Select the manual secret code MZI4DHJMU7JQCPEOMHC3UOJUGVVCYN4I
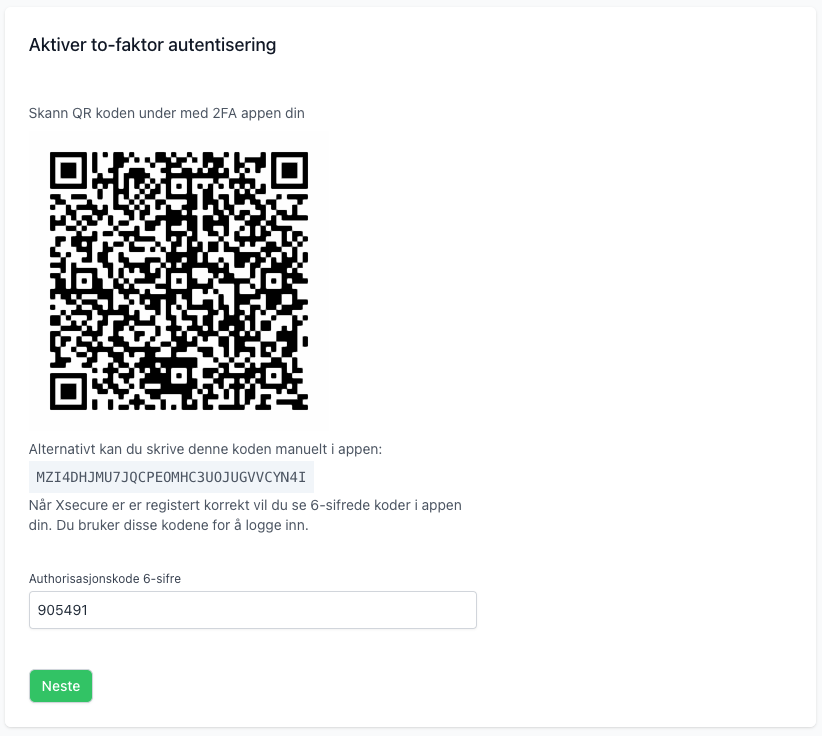 click(x=171, y=477)
